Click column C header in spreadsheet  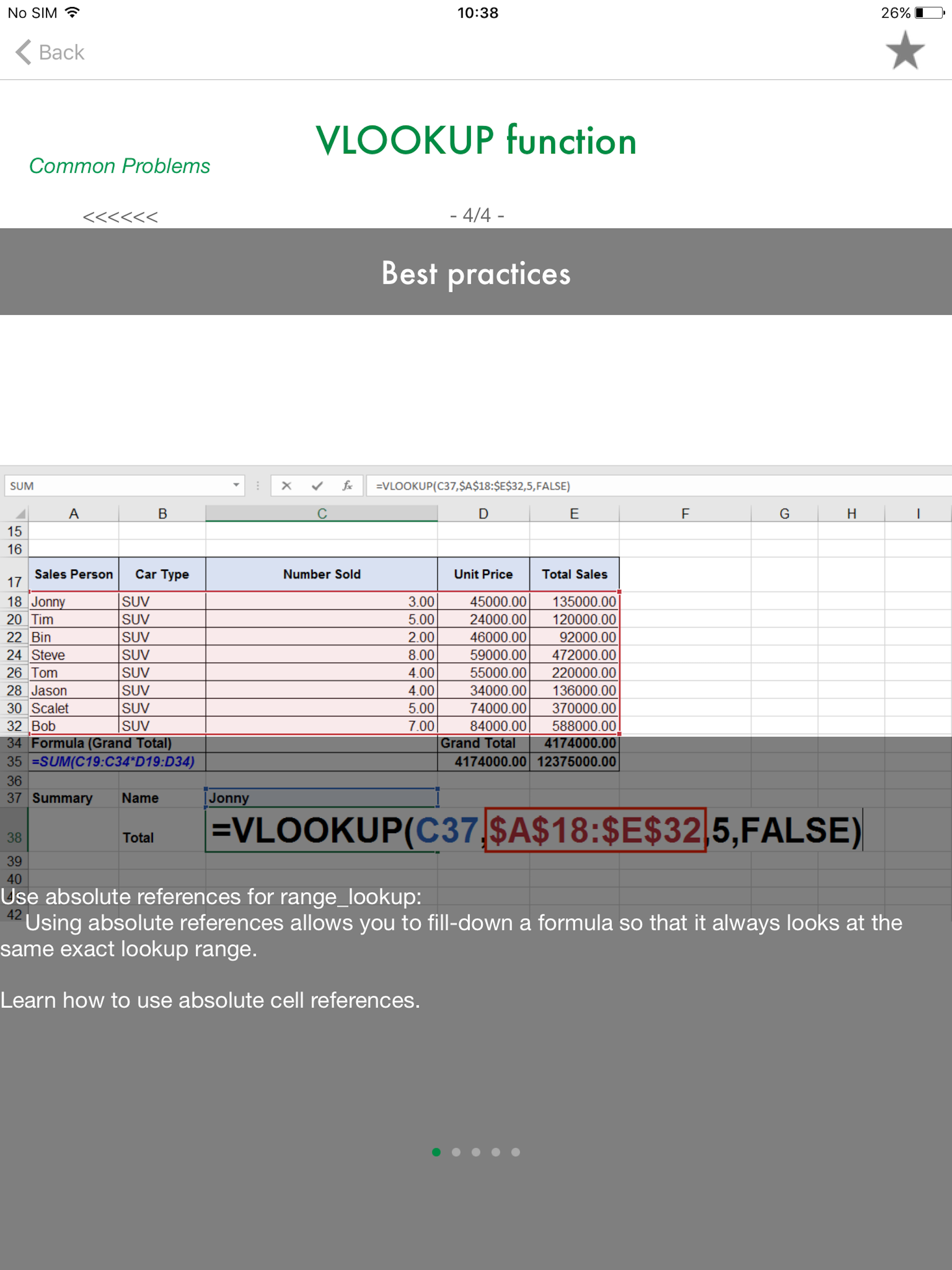tap(322, 514)
